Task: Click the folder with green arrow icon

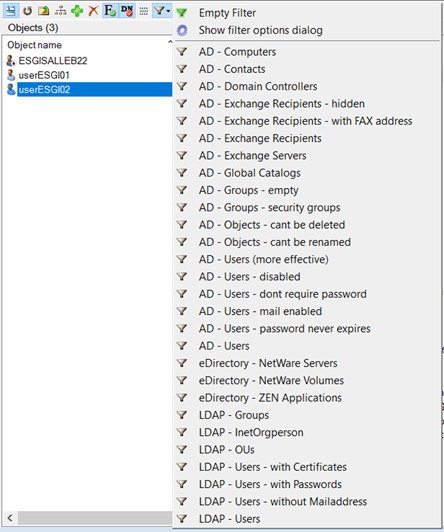Action: (x=43, y=11)
